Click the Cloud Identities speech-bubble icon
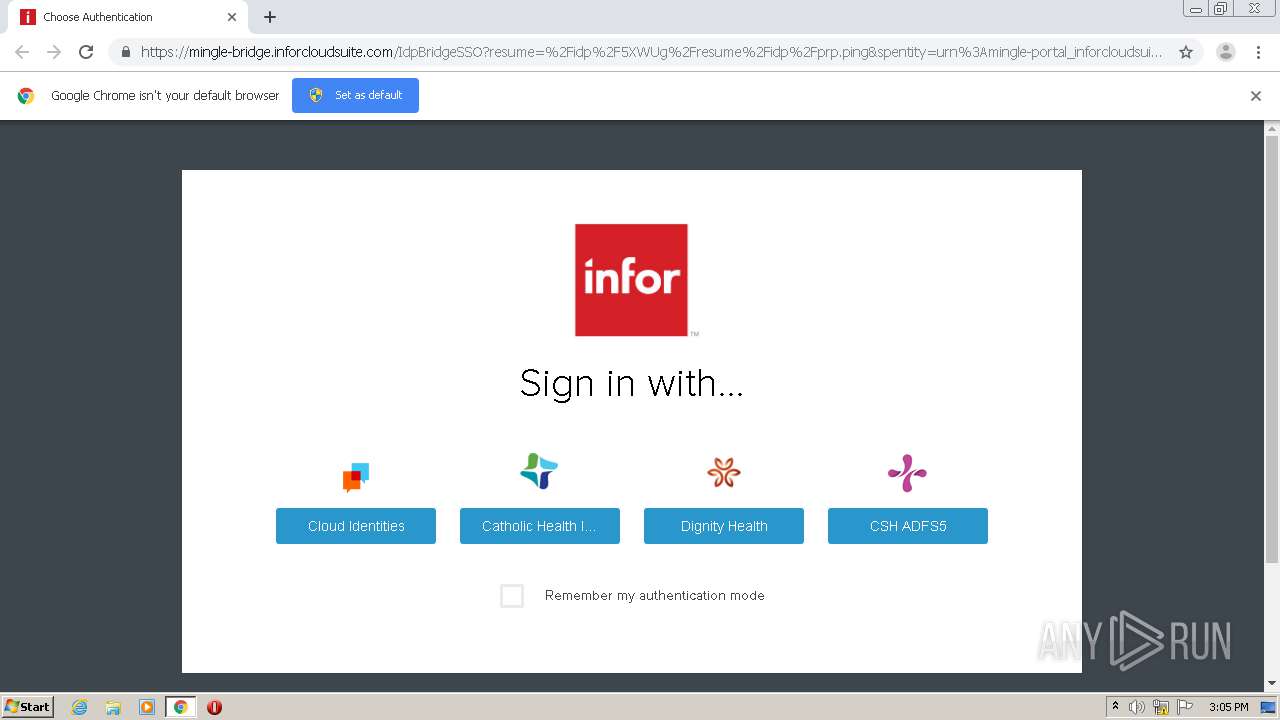Screen dimensions: 1280x720 point(356,477)
